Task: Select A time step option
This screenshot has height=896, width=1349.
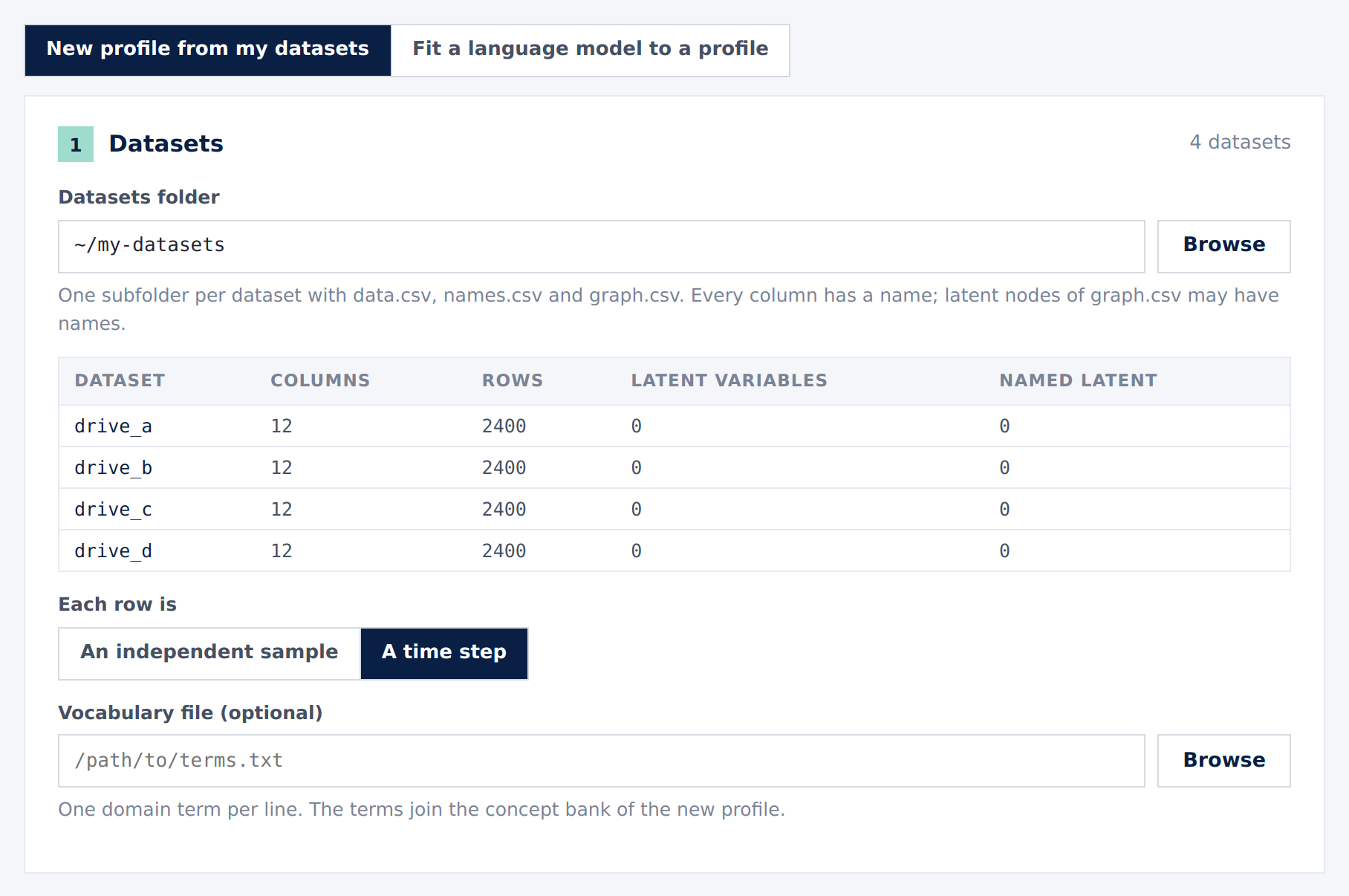Action: pos(444,654)
